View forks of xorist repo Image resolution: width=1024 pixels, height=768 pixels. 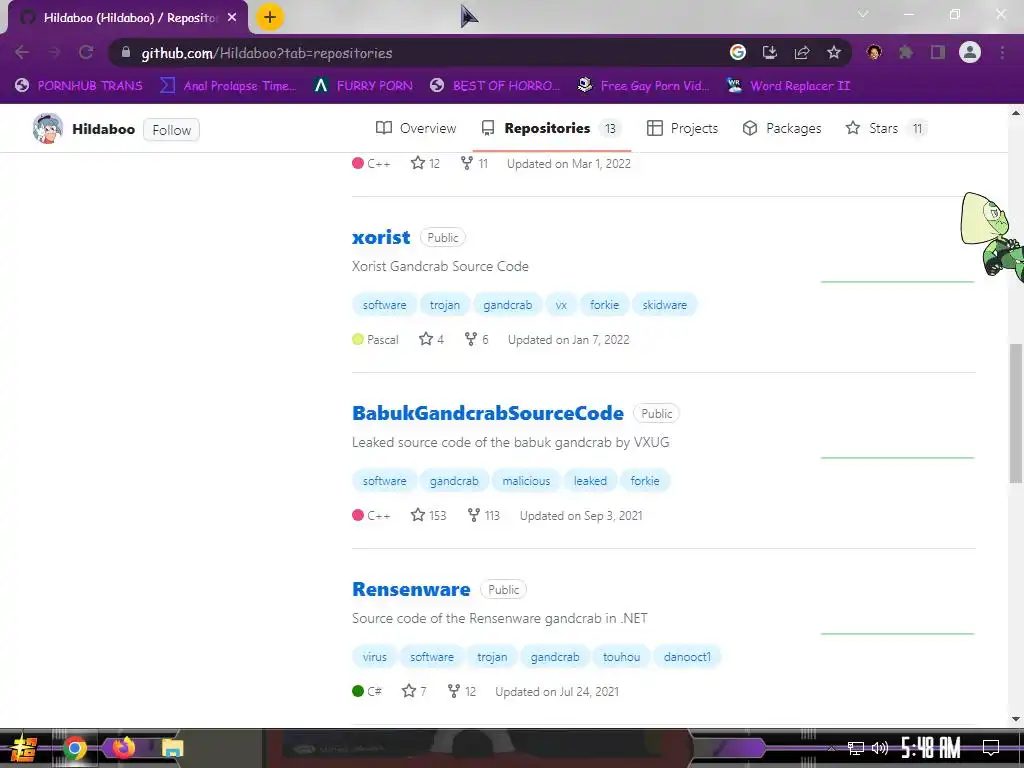[x=476, y=339]
